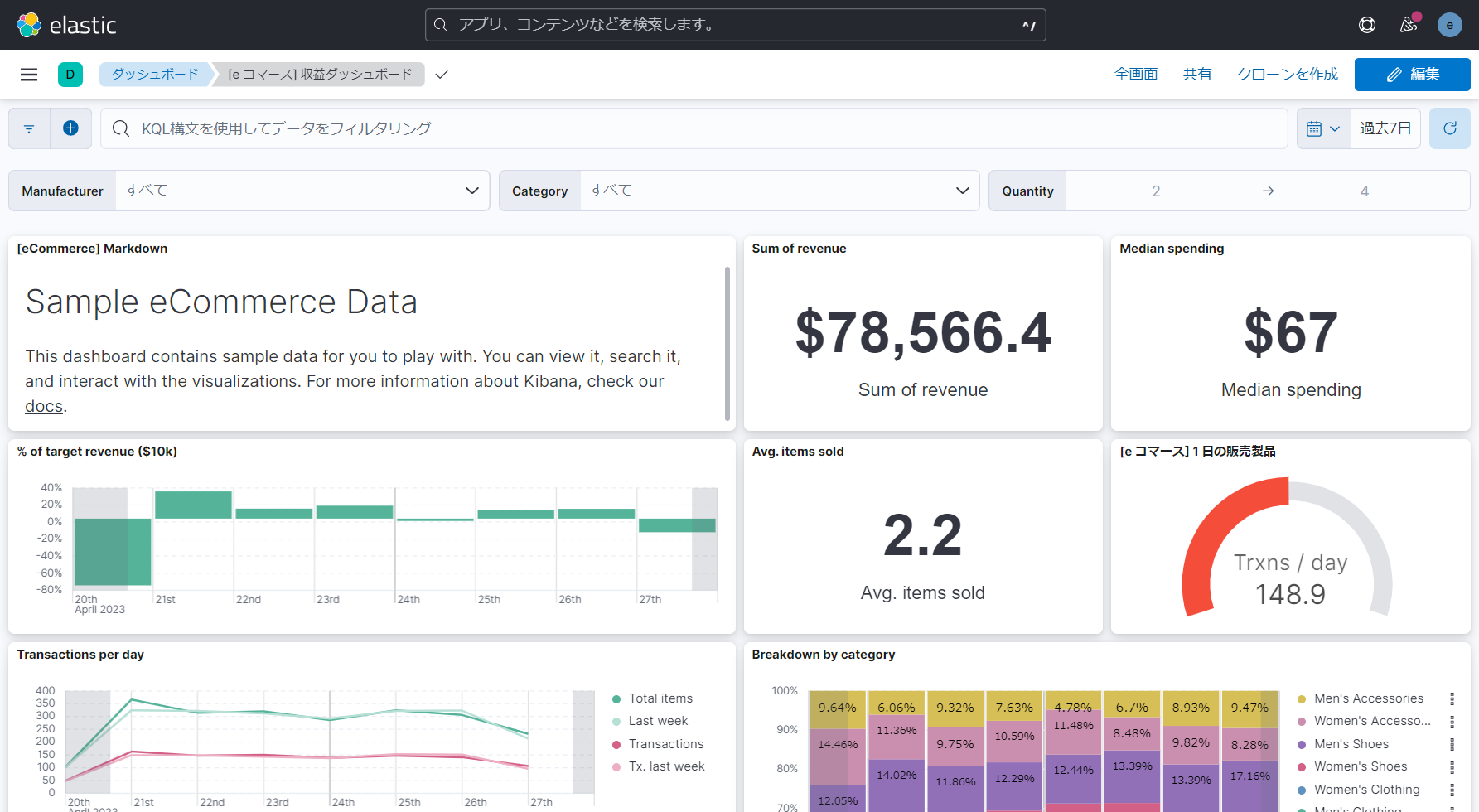Click the 20th bar in target revenue chart

click(x=113, y=552)
